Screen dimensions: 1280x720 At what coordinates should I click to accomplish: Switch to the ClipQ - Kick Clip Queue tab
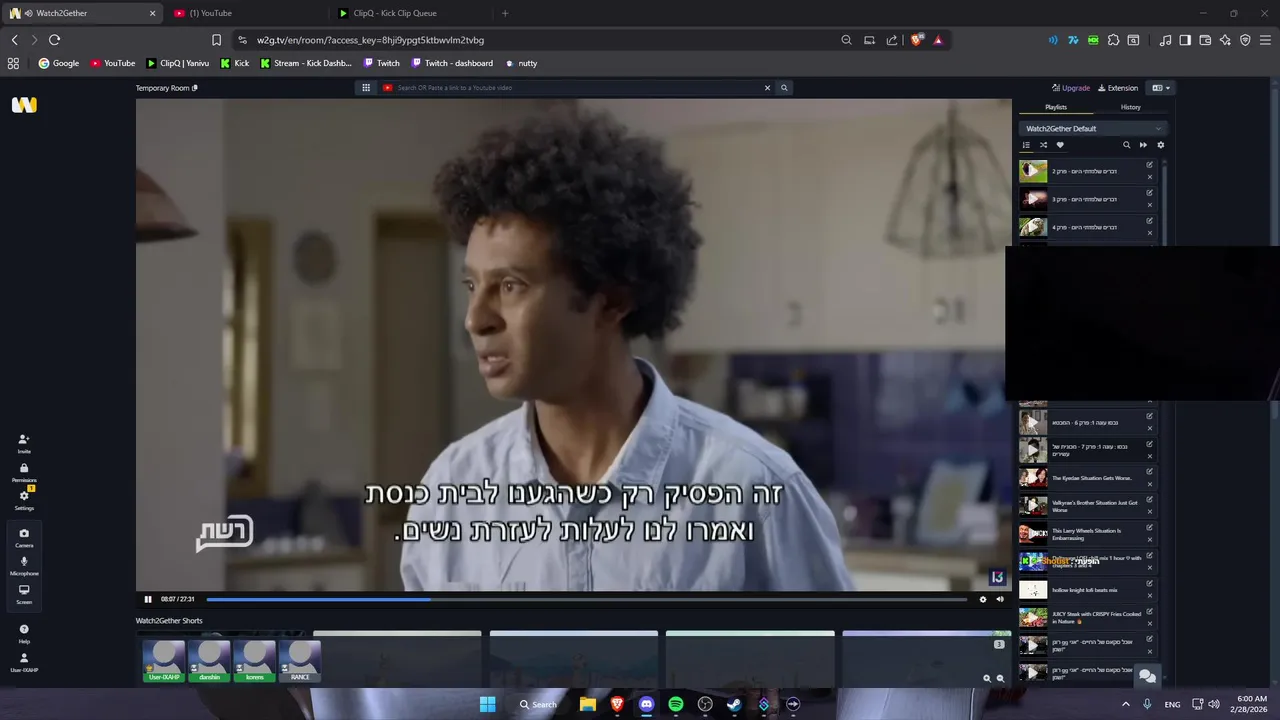(x=410, y=13)
